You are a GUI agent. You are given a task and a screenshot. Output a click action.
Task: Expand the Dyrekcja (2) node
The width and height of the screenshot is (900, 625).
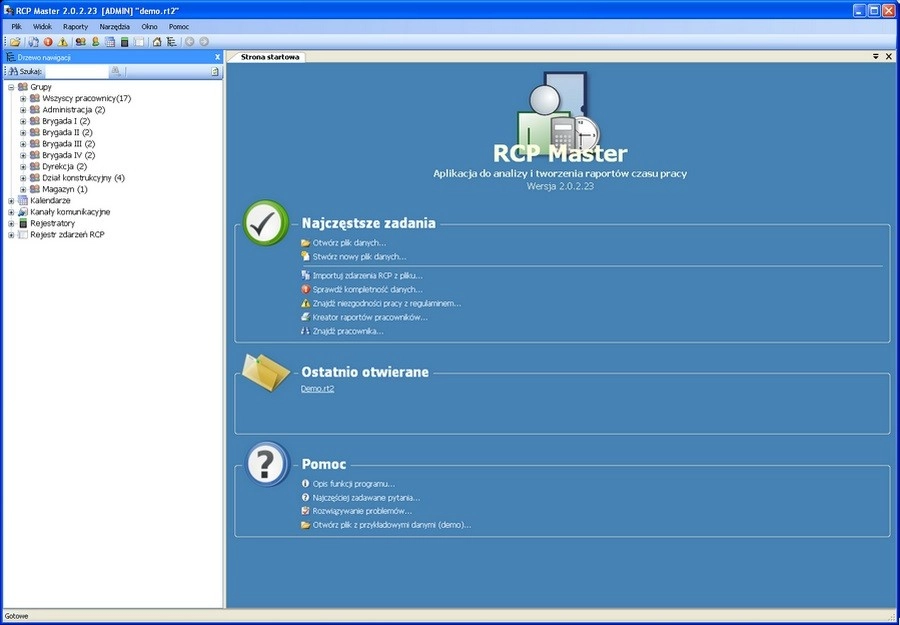point(23,166)
